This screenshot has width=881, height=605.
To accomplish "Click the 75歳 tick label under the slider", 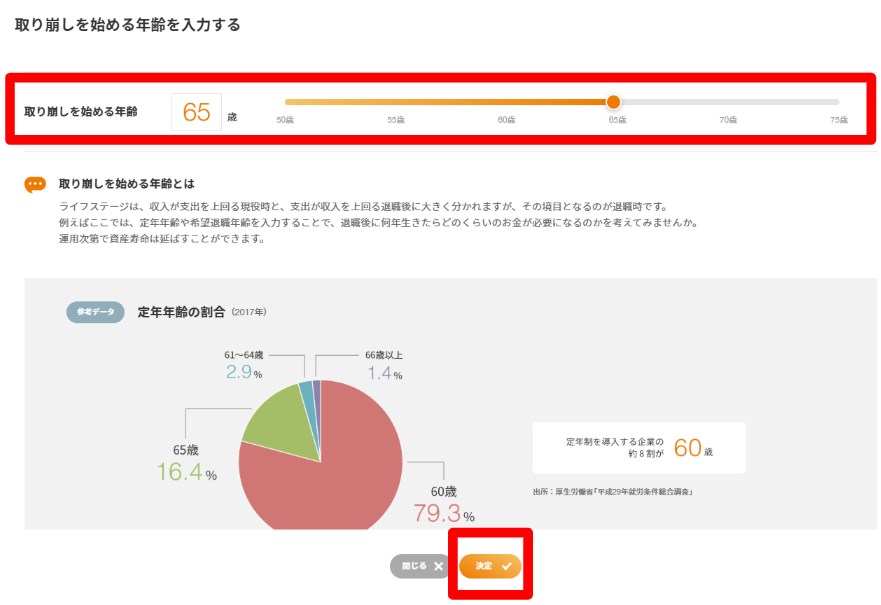I will pyautogui.click(x=838, y=120).
